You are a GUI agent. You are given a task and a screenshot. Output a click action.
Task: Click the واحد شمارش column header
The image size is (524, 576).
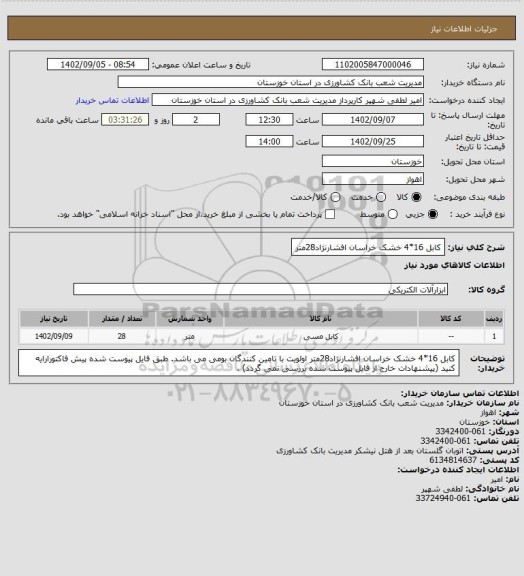[x=190, y=318]
